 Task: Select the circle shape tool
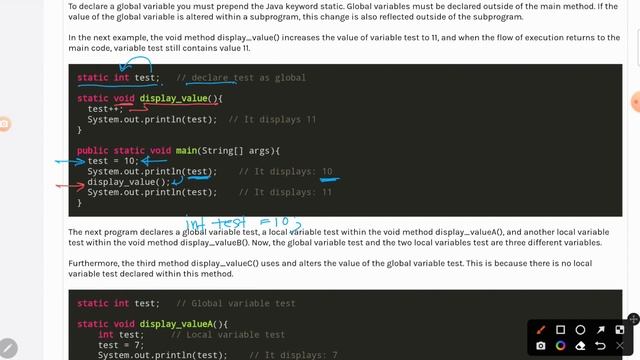(x=580, y=330)
